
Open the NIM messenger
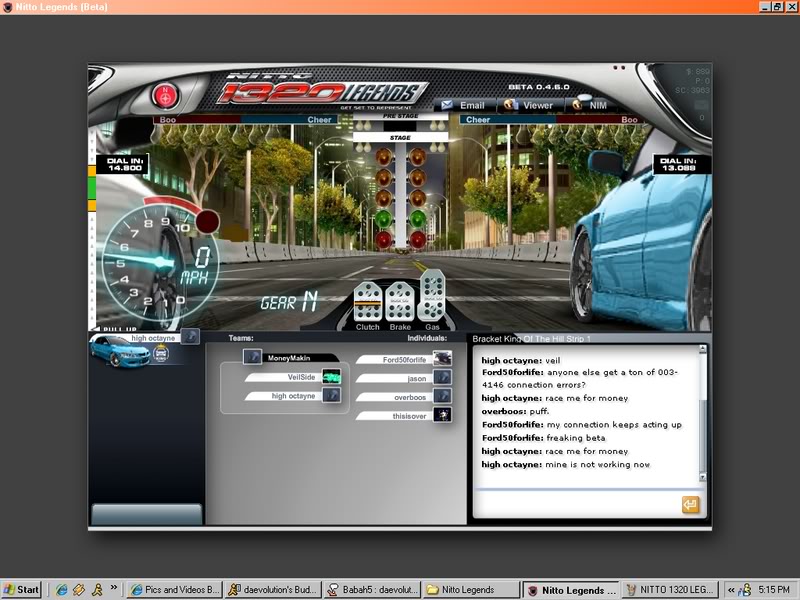590,105
